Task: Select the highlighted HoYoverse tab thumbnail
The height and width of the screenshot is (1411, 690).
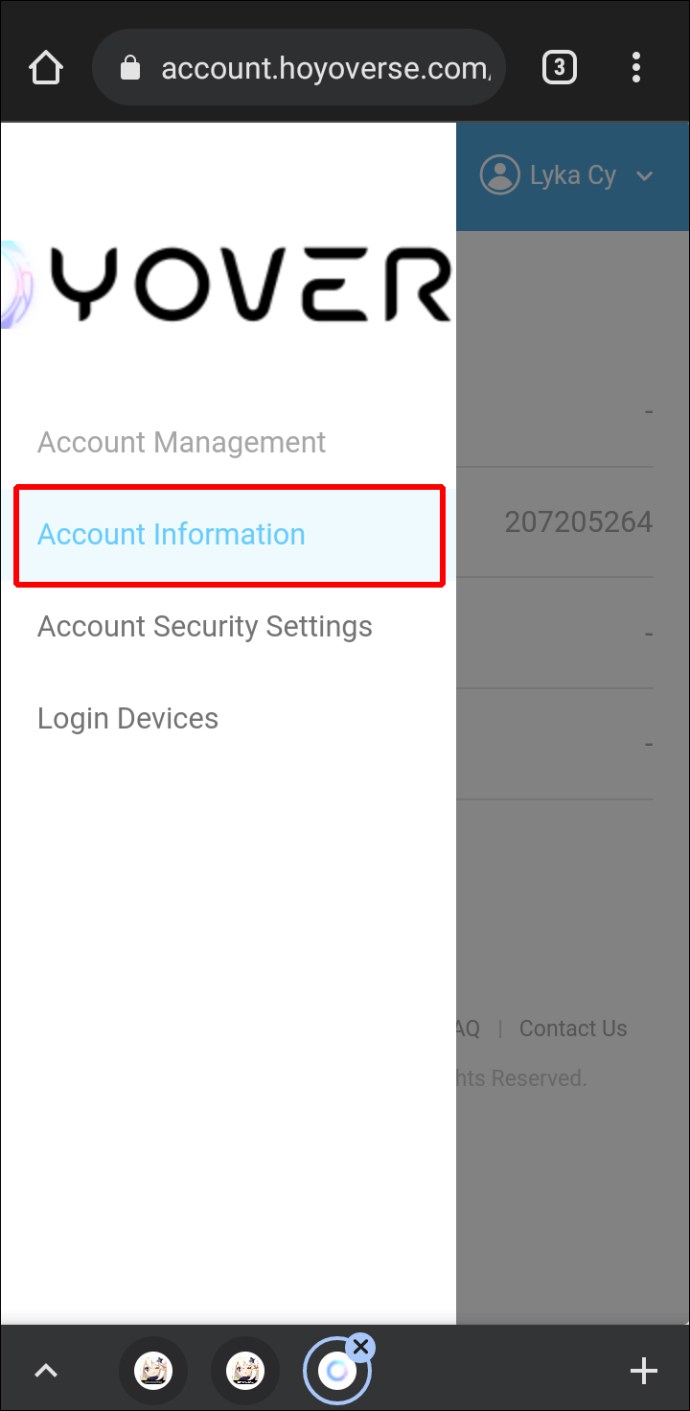Action: click(335, 1372)
